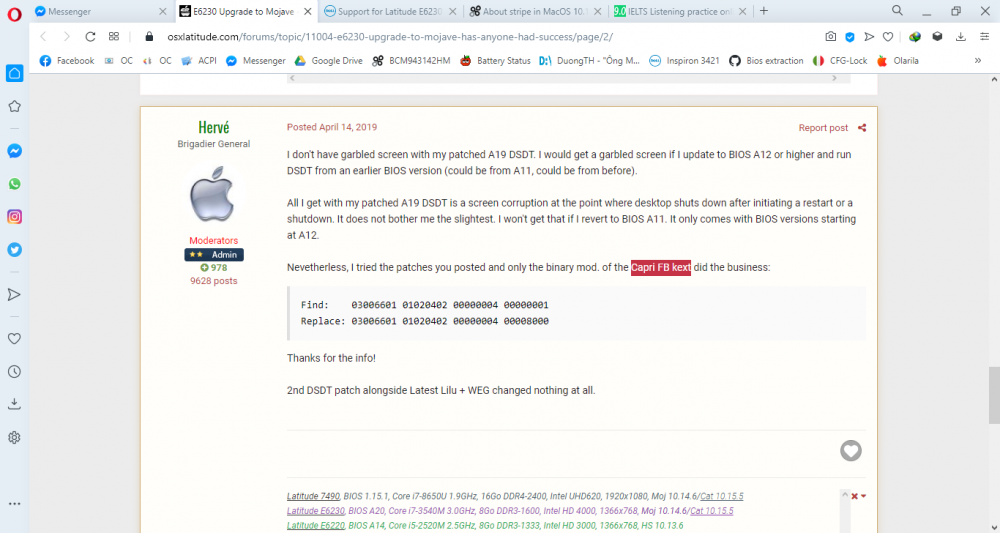The image size is (1000, 533).
Task: Open Messenger in Opera sidebar
Action: pos(14,151)
